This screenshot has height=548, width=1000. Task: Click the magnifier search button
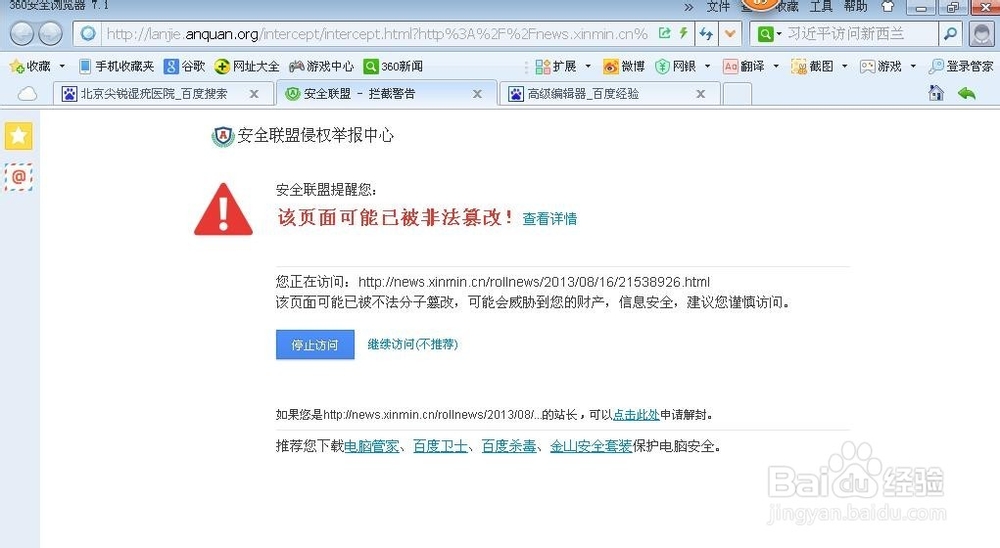(950, 34)
